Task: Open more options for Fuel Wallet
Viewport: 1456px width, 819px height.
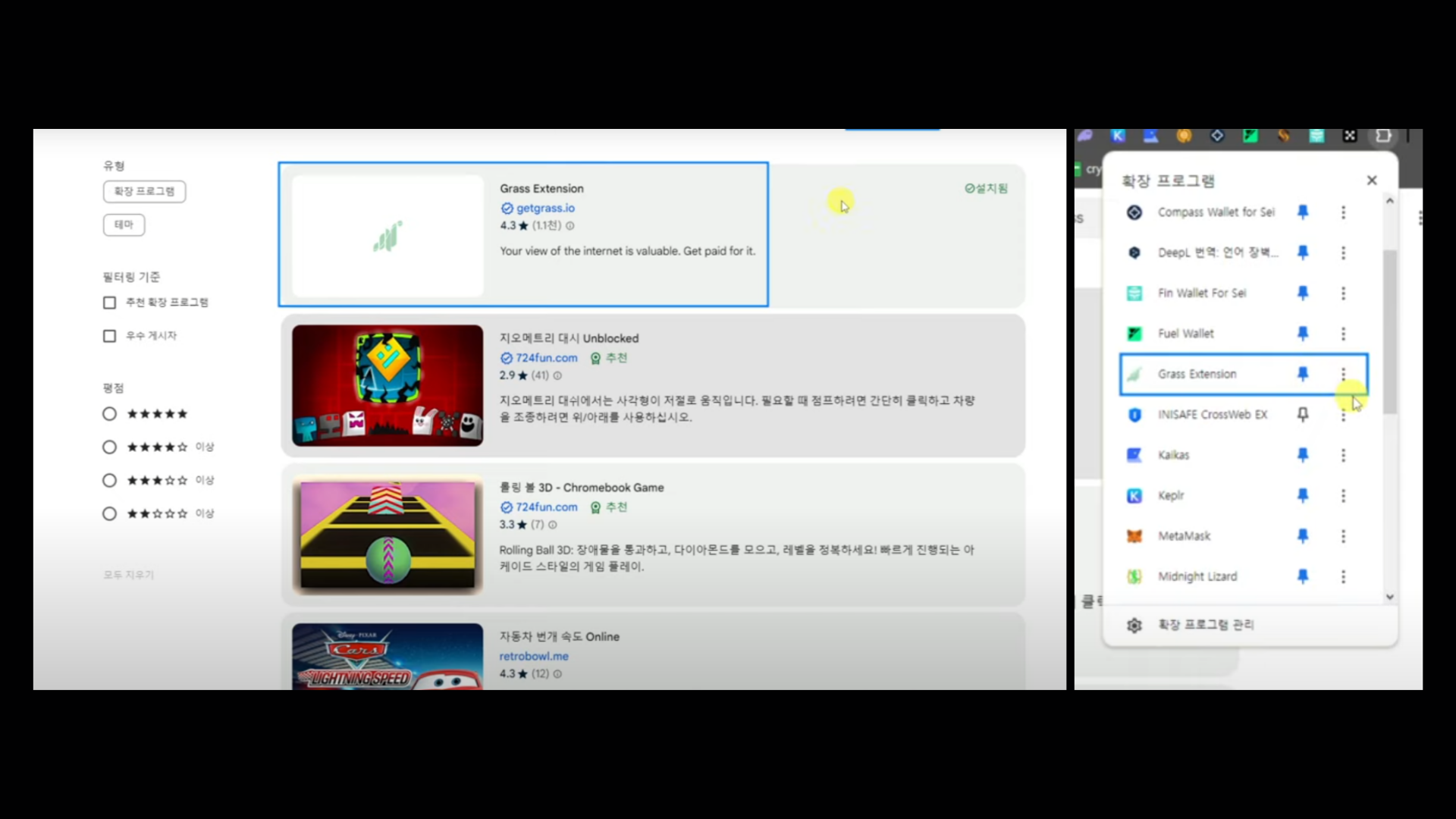Action: (x=1343, y=334)
